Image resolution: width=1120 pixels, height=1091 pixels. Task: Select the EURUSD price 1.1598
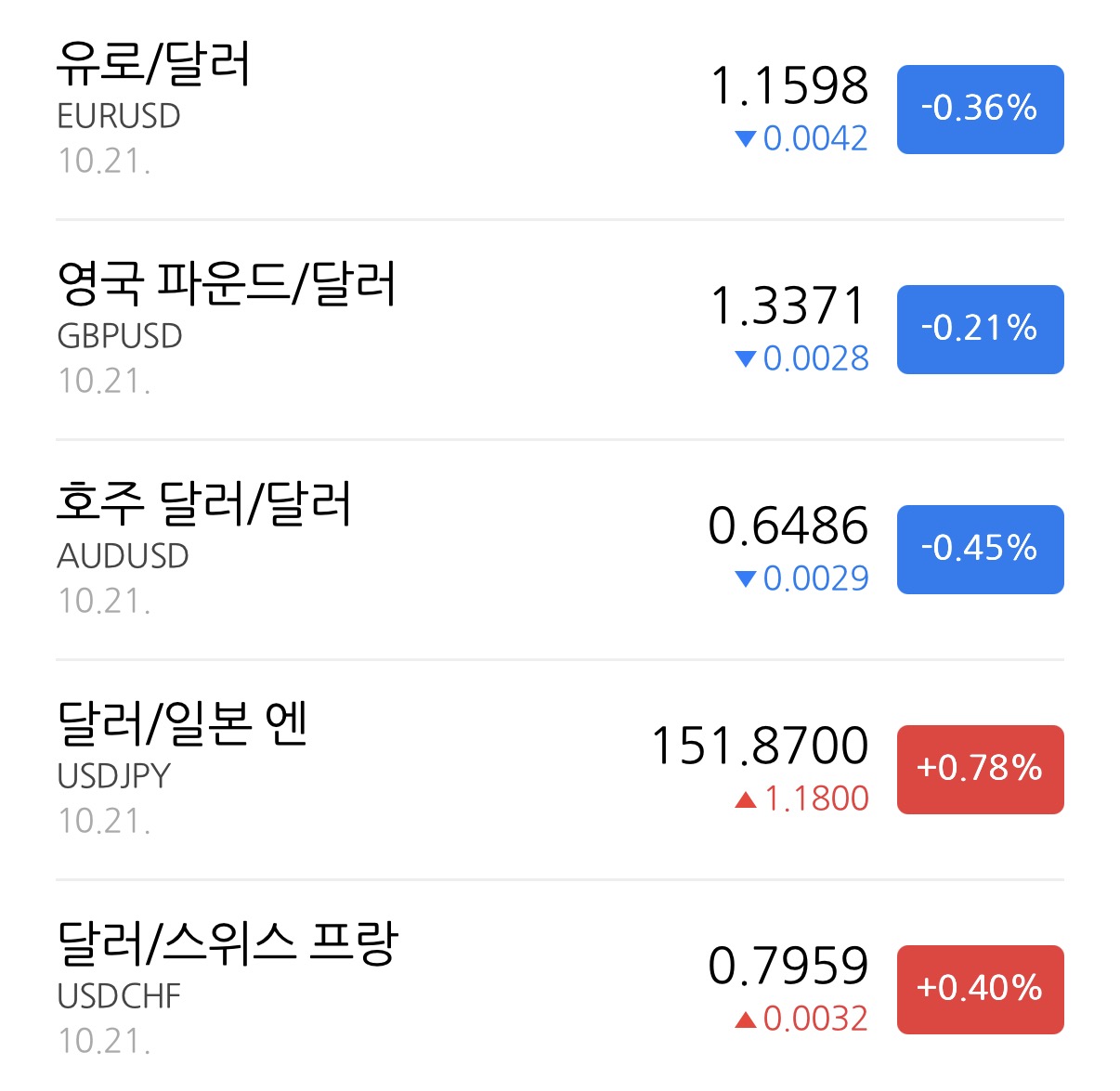coord(789,85)
